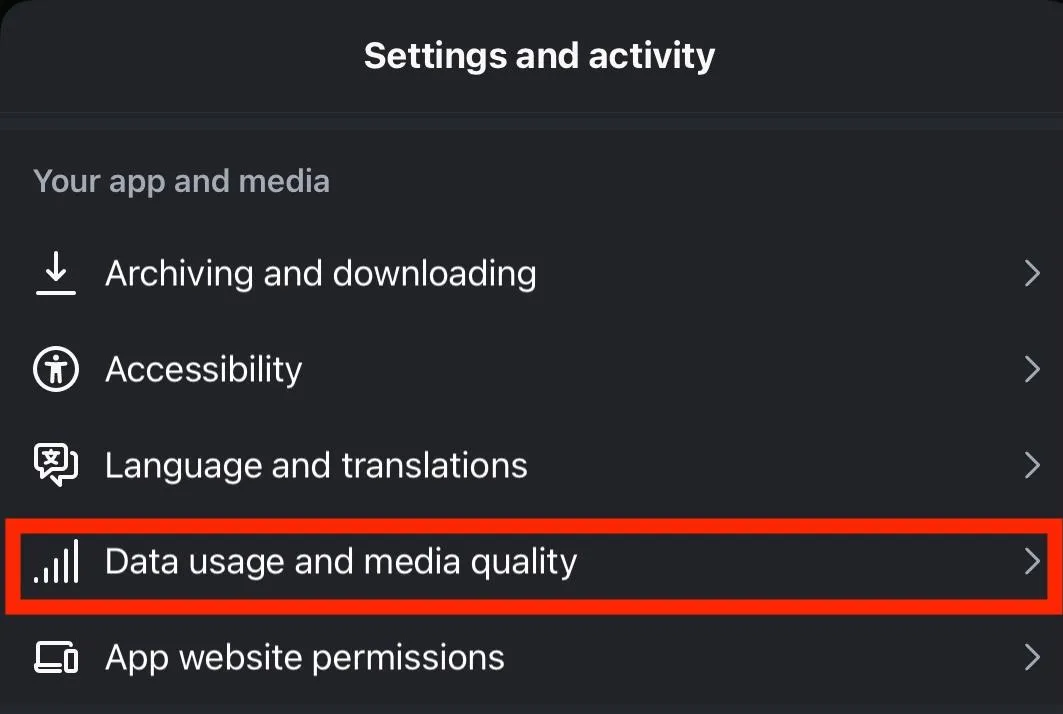Expand the Archiving and downloading row chevron

(1032, 272)
